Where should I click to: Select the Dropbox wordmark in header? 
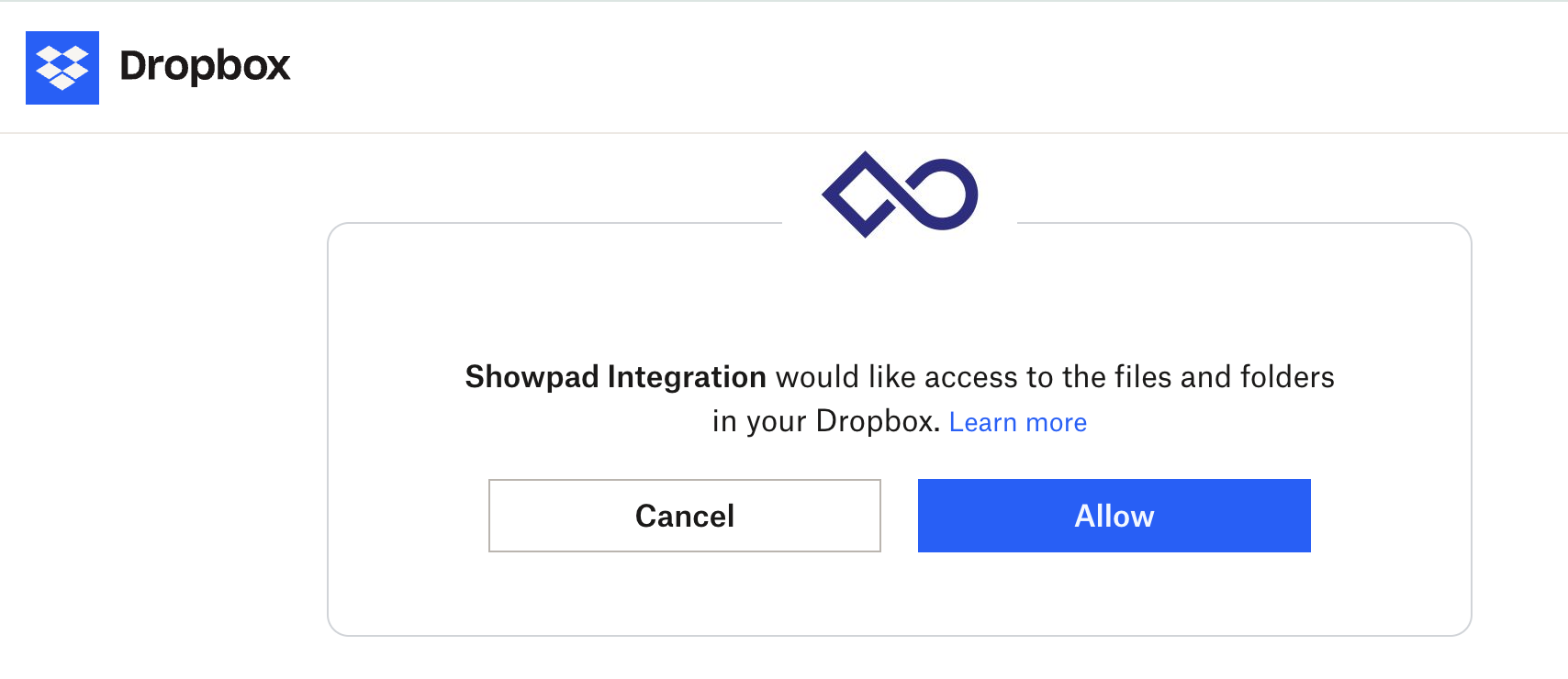pos(205,66)
